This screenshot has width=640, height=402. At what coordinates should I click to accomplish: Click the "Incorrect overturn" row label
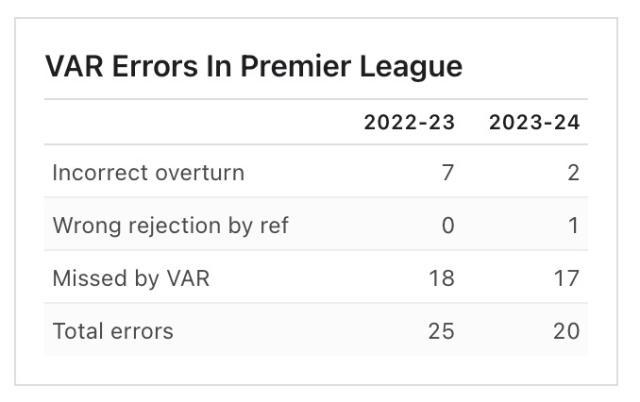(148, 173)
